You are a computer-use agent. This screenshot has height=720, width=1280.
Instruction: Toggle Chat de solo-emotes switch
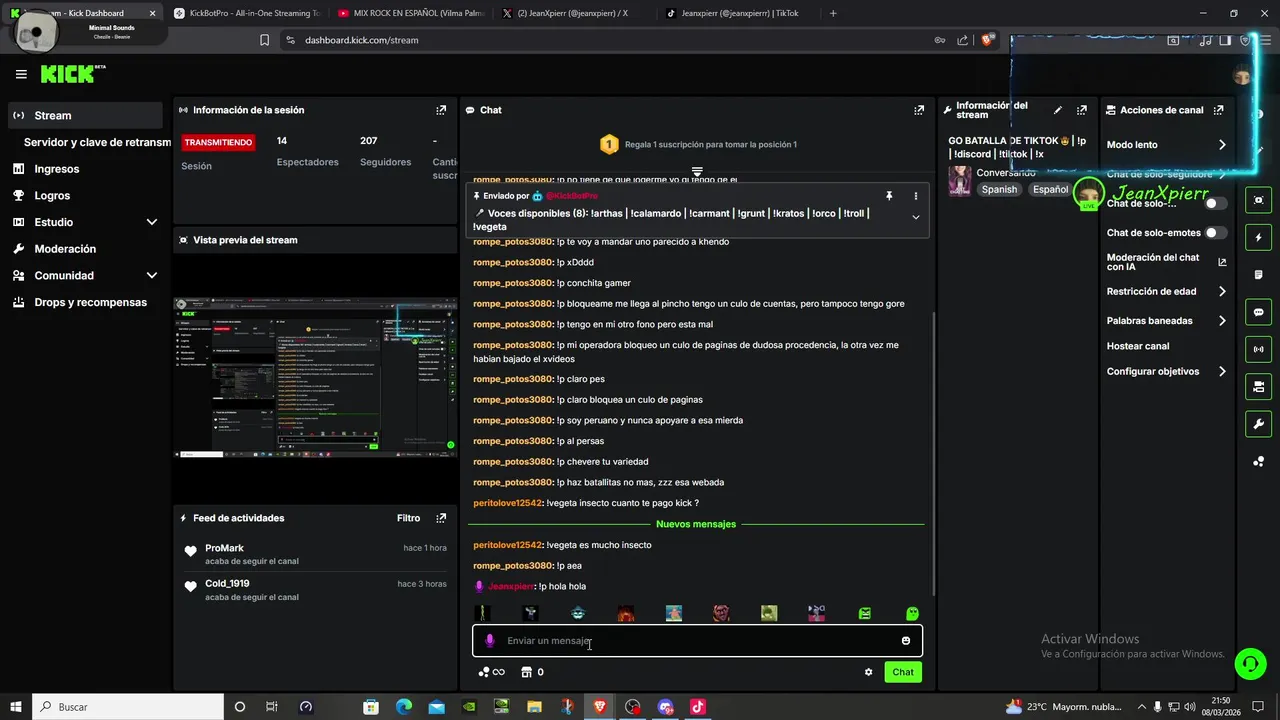1216,233
